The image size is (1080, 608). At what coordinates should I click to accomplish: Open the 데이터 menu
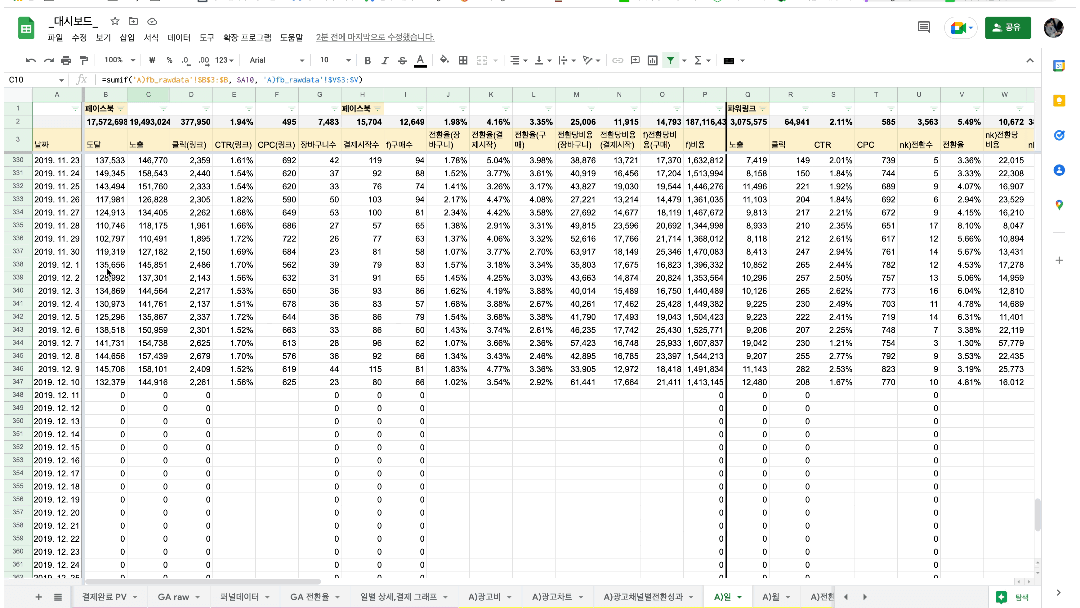click(x=179, y=37)
